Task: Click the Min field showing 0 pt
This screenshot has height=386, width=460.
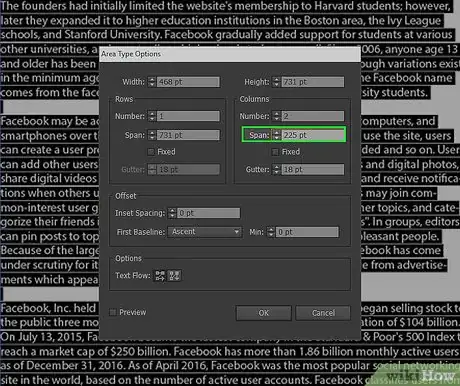Action: coord(307,232)
